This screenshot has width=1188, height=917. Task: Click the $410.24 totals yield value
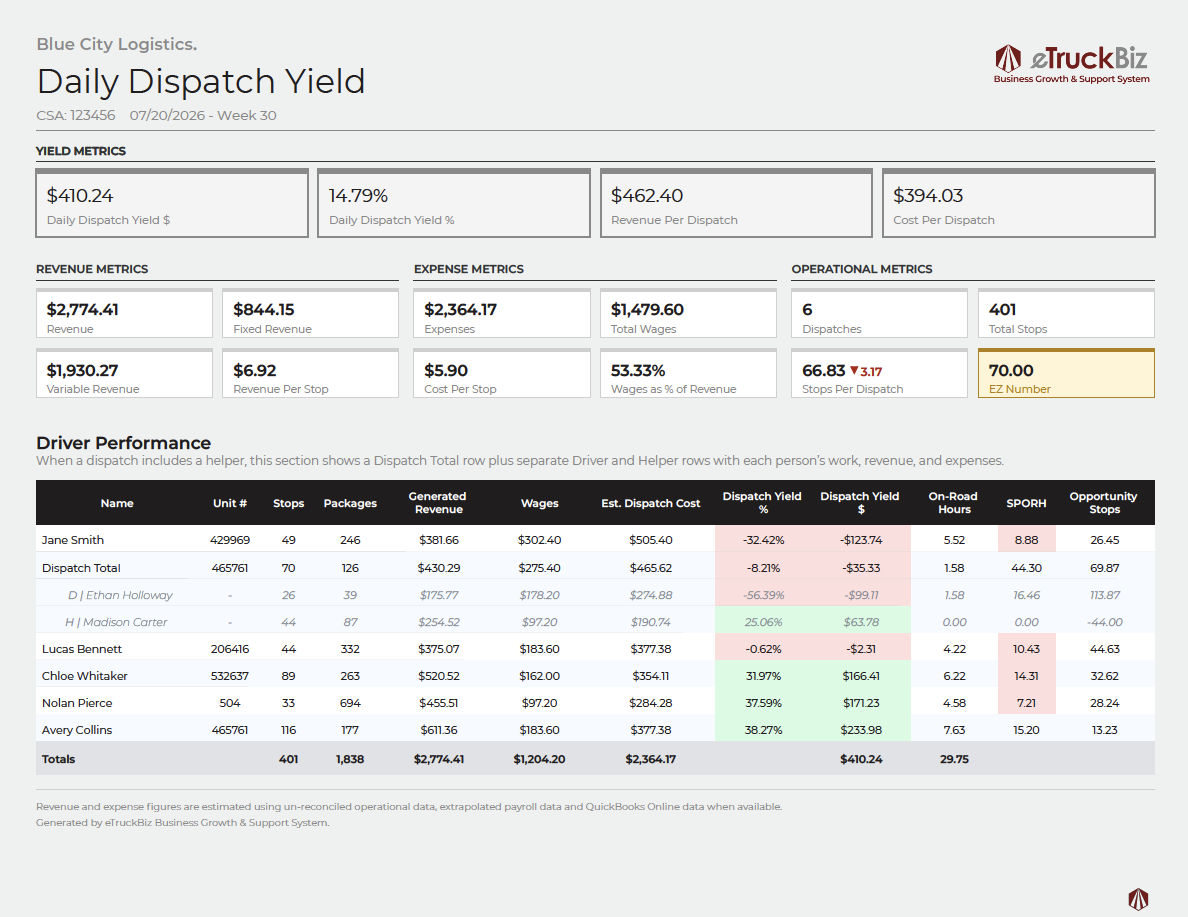(861, 759)
